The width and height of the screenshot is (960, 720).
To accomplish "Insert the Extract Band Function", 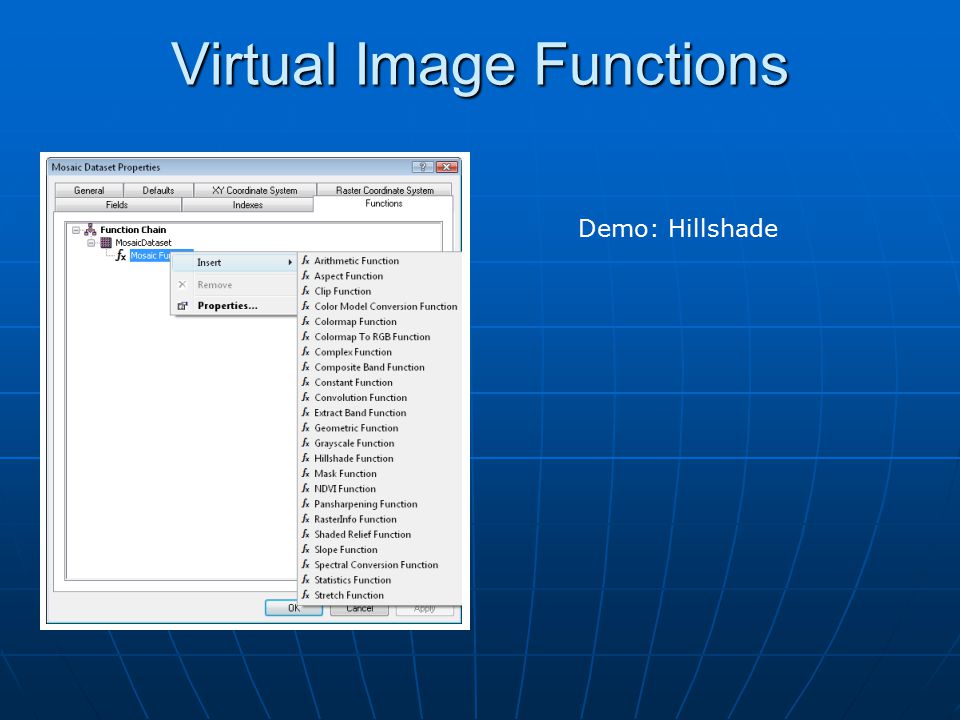I will pyautogui.click(x=380, y=413).
